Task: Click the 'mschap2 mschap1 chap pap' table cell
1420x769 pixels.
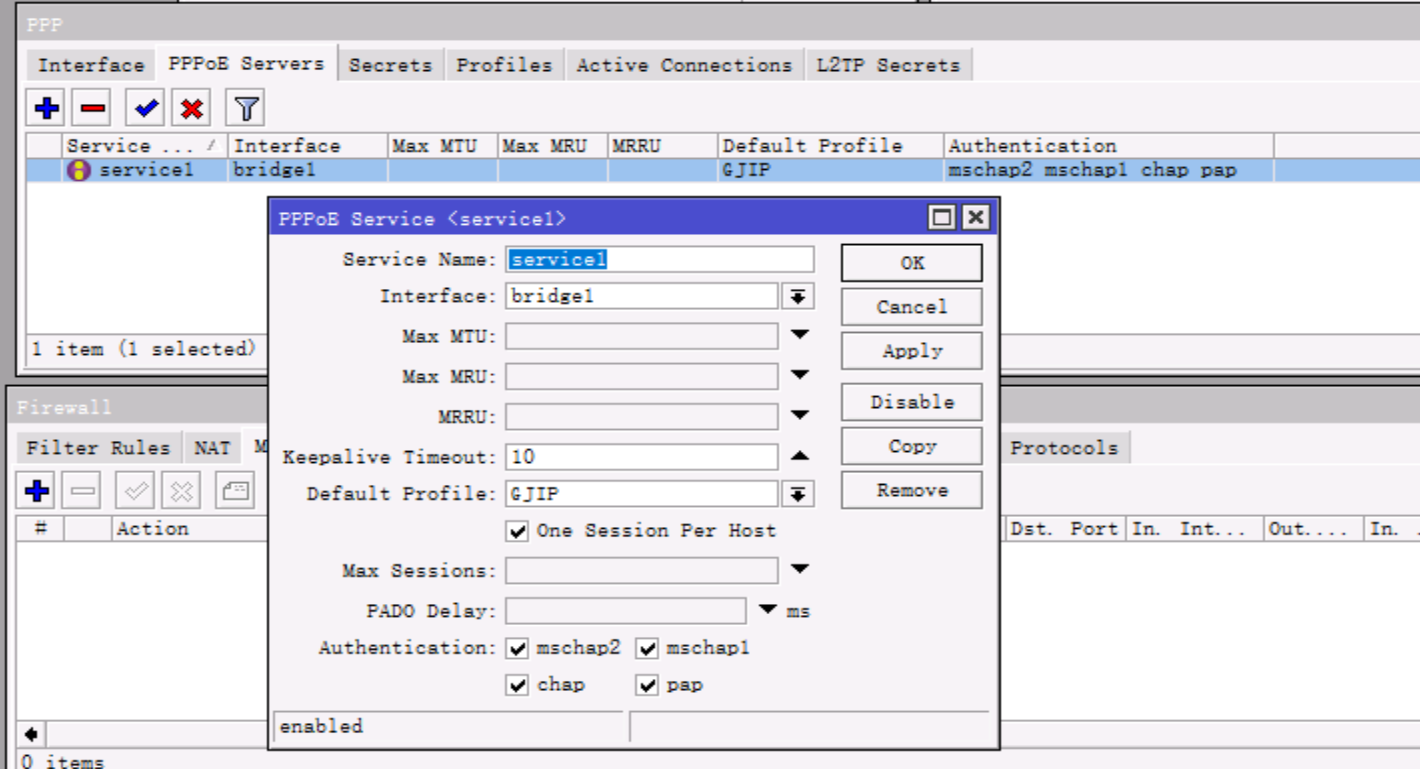Action: click(x=1108, y=170)
